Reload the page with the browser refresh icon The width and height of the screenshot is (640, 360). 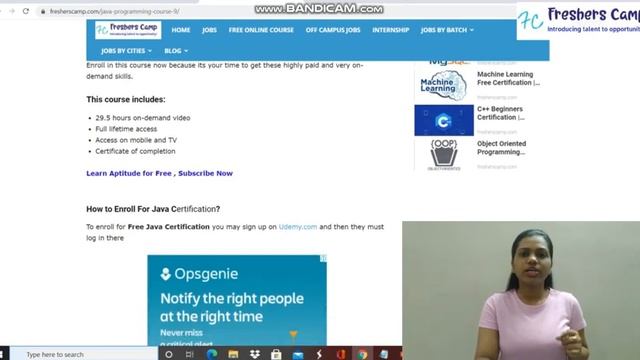coord(26,11)
